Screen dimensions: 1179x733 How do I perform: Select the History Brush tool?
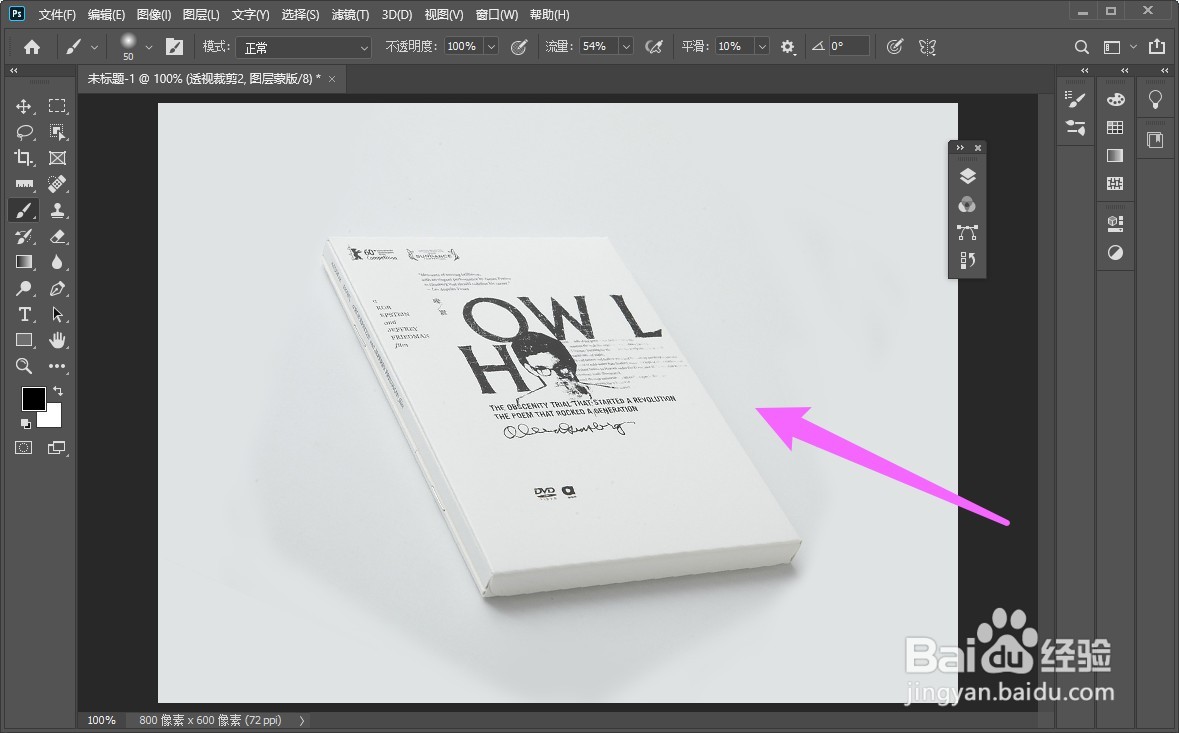[x=24, y=236]
